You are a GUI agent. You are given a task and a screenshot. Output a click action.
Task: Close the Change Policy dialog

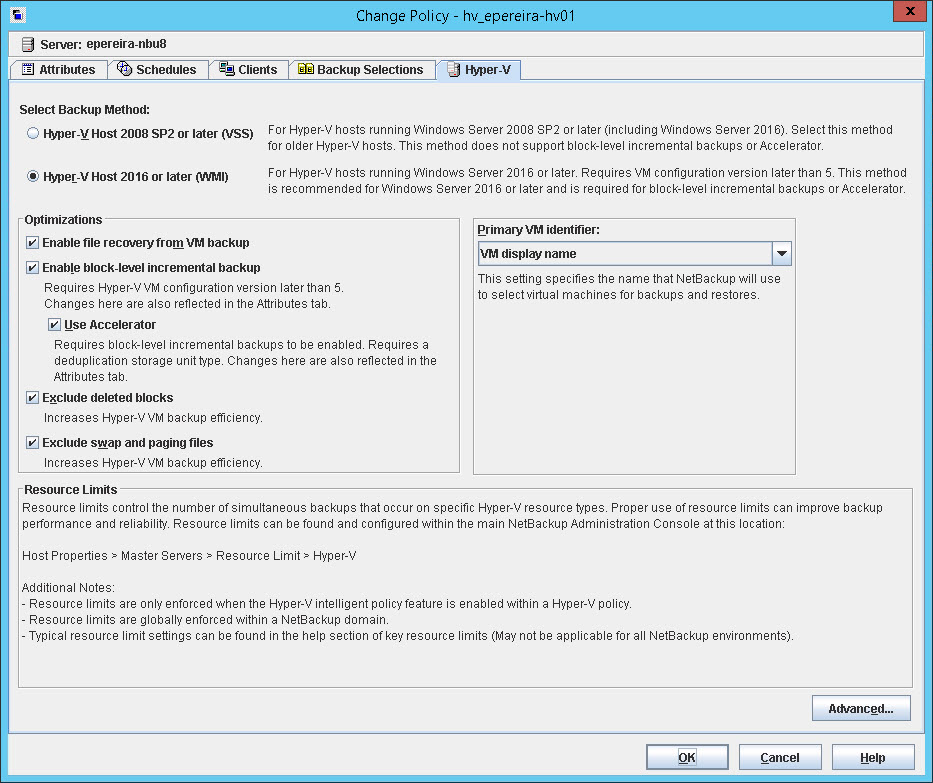coord(910,11)
